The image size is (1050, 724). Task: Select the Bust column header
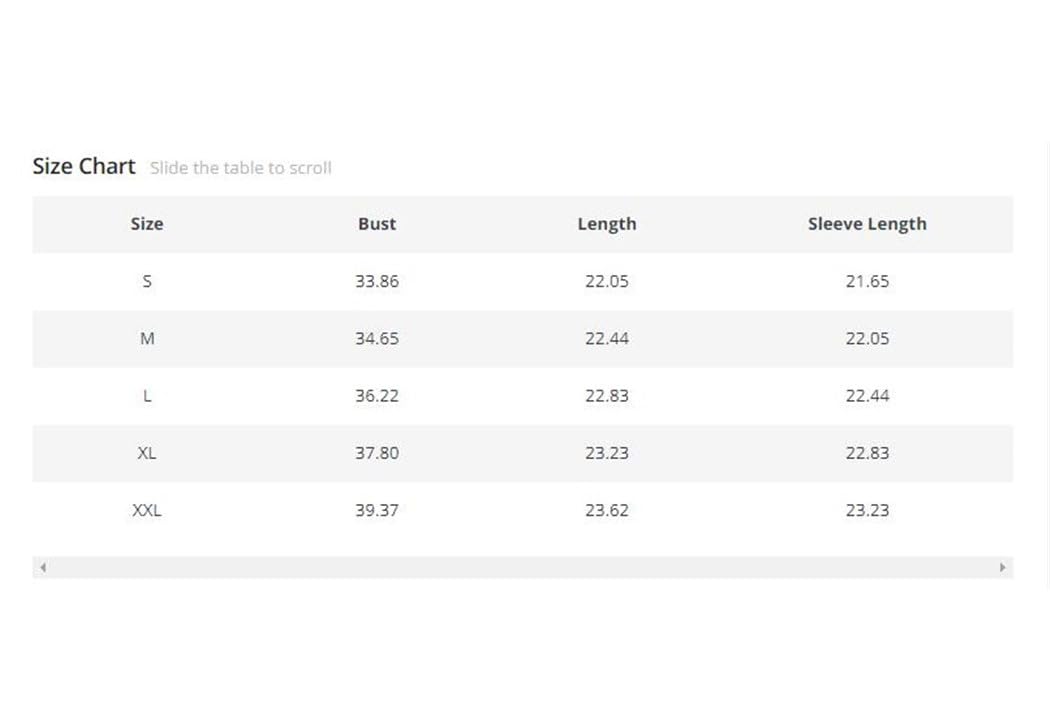[377, 224]
